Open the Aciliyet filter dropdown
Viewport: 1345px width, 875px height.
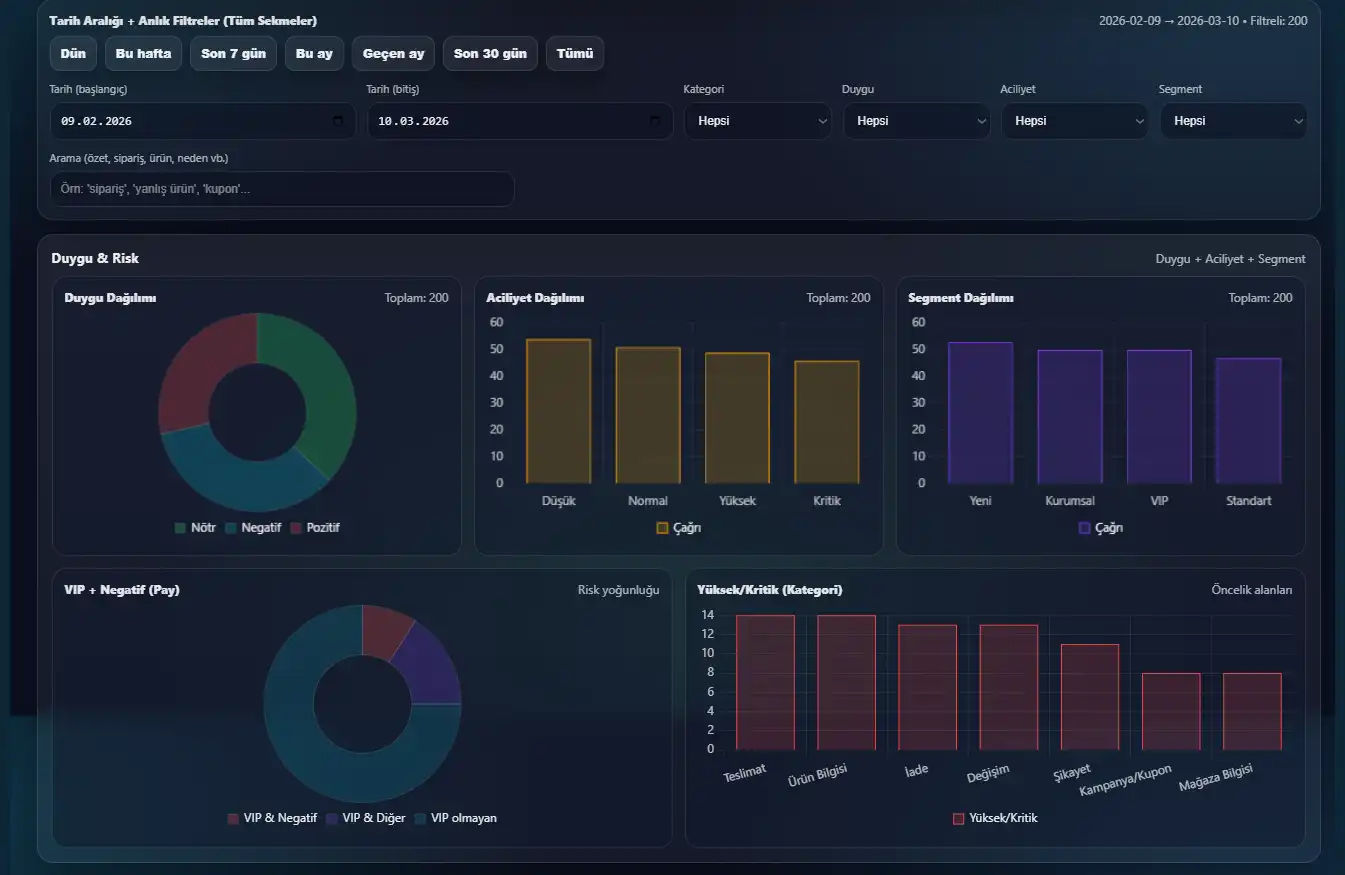[x=1074, y=121]
